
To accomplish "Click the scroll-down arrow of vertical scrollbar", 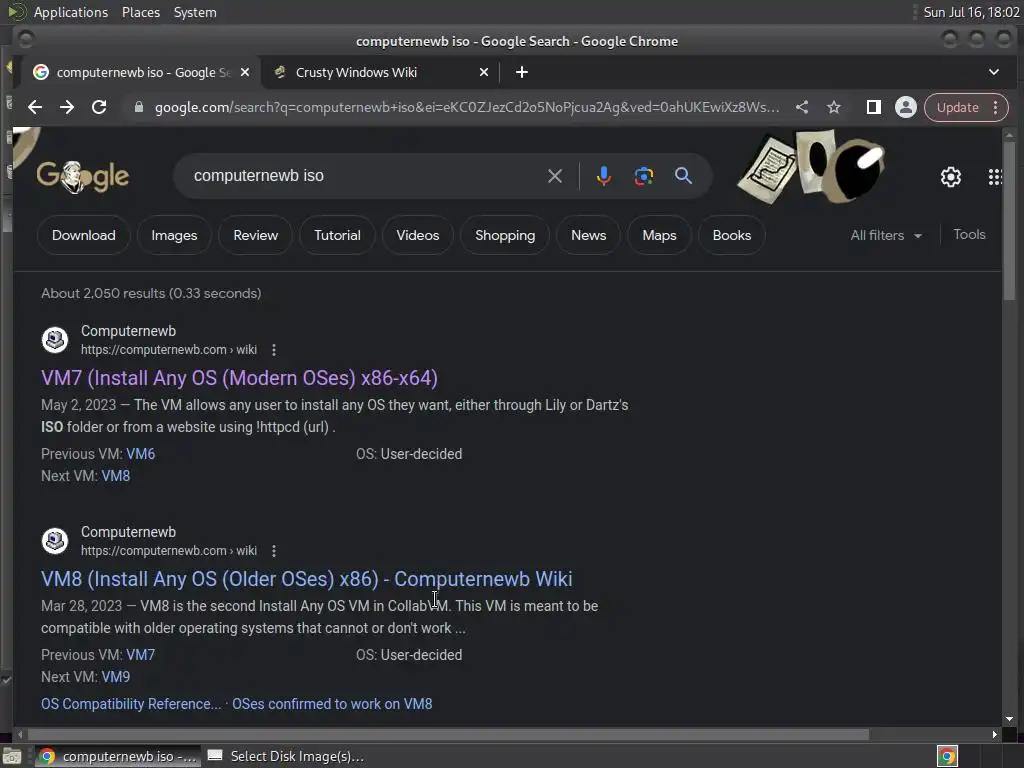I will tap(1010, 719).
